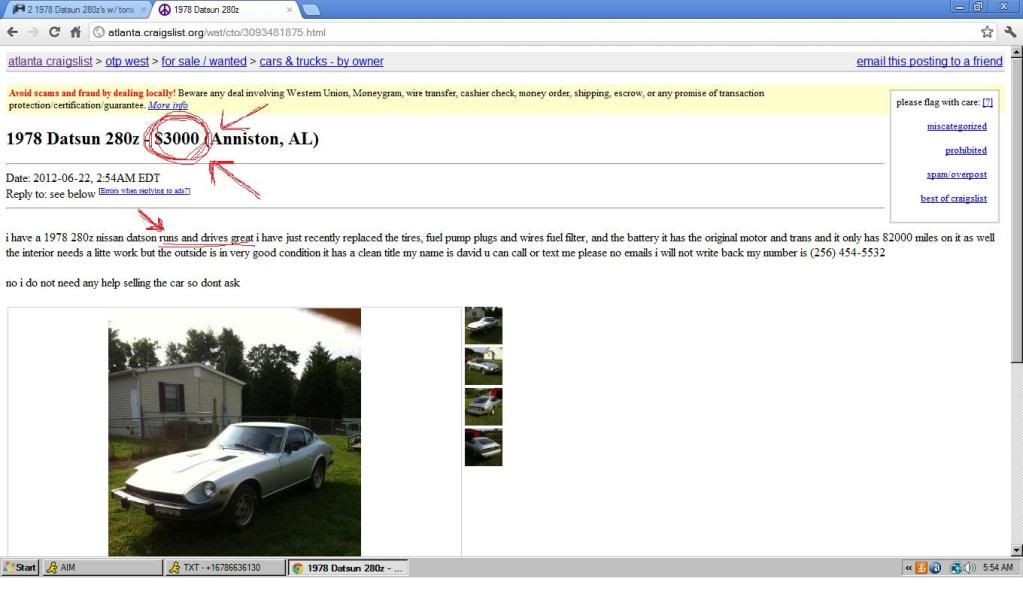Switch to the '2 1978 Datsun 280z's' tab
This screenshot has height=609, width=1023.
tap(72, 10)
